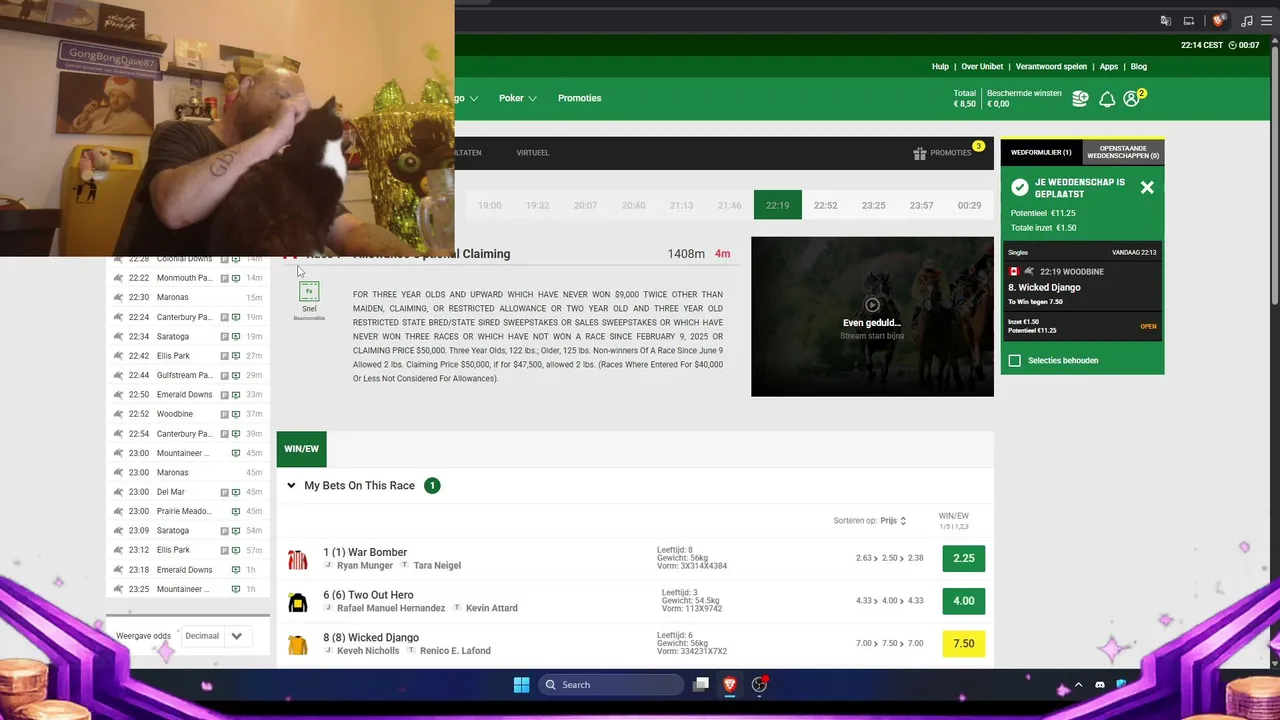Open 22:52 Woodbine race in sidebar
The image size is (1280, 720).
coord(188,414)
